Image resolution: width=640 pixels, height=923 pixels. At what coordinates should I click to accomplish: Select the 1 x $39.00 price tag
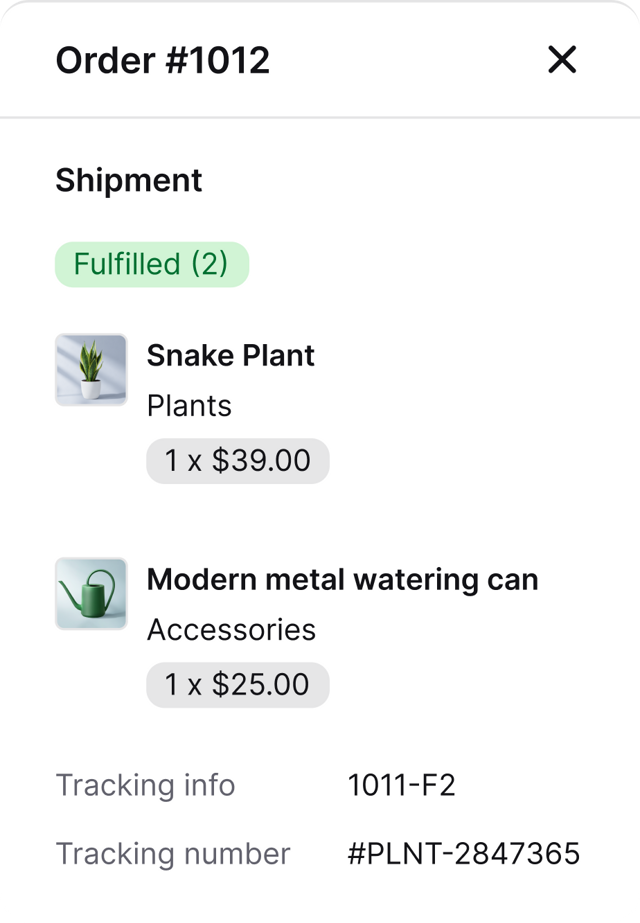click(238, 461)
